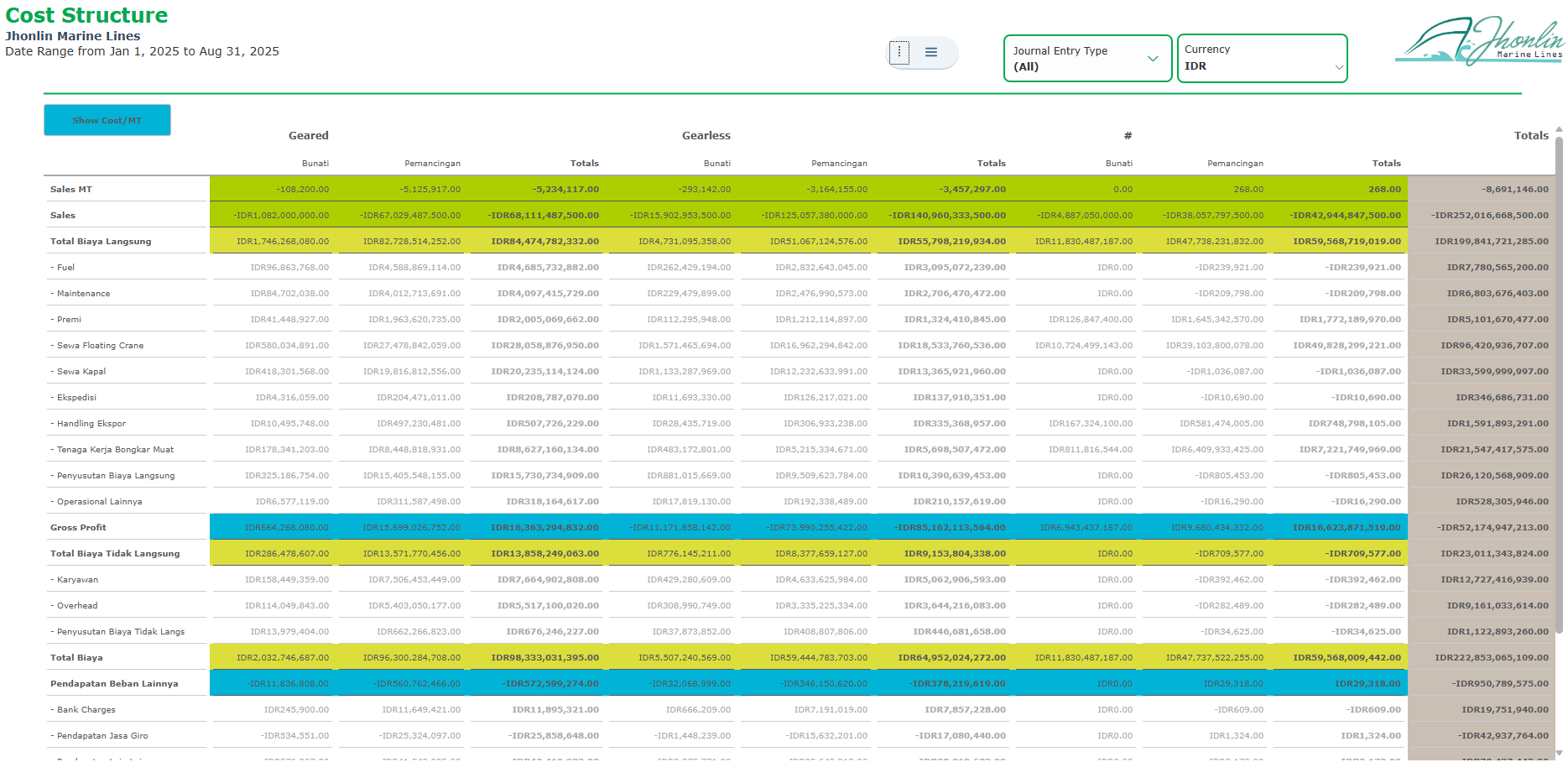Click the Show Cost/MT button

pos(107,120)
